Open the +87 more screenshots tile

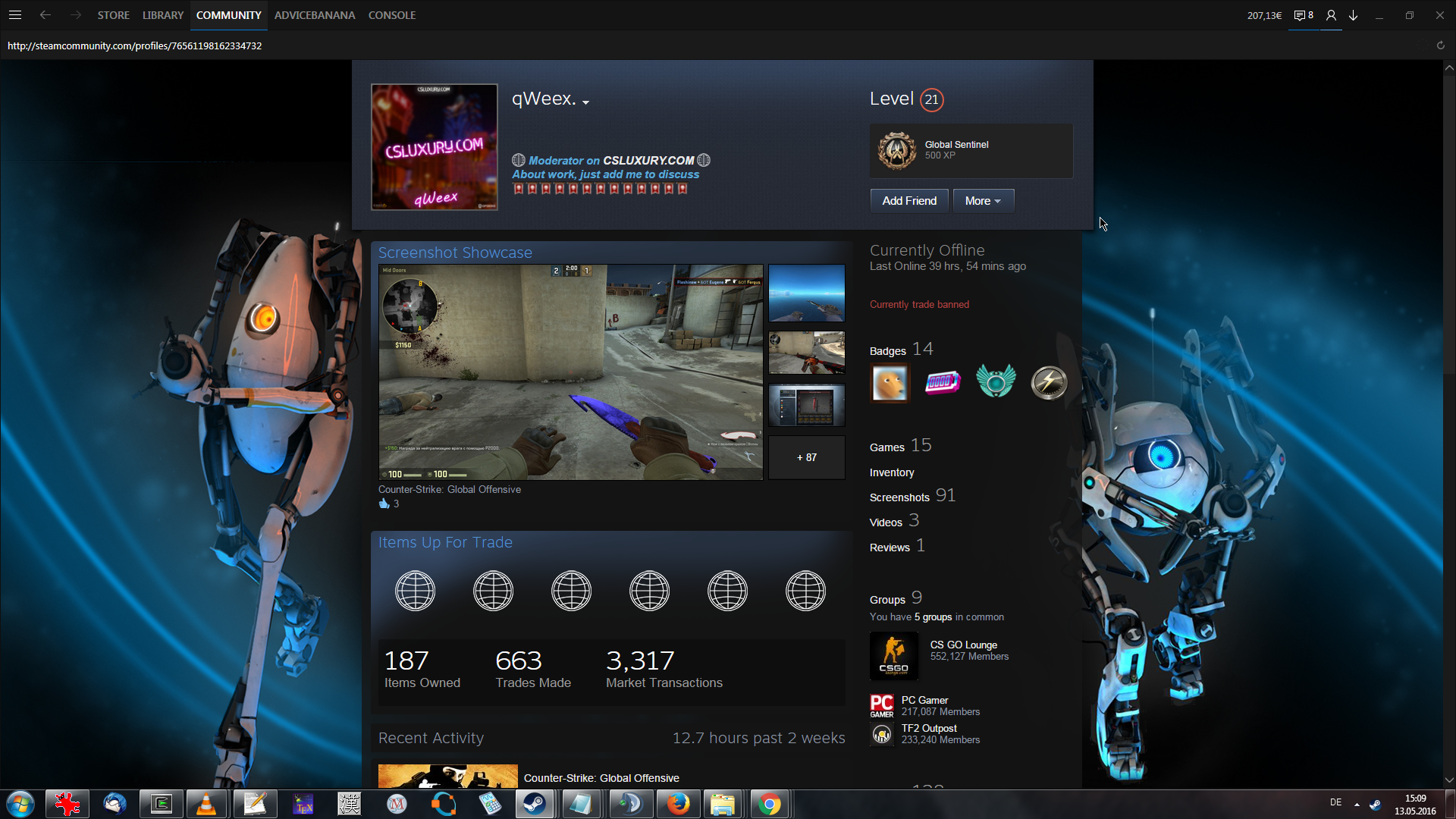(806, 457)
